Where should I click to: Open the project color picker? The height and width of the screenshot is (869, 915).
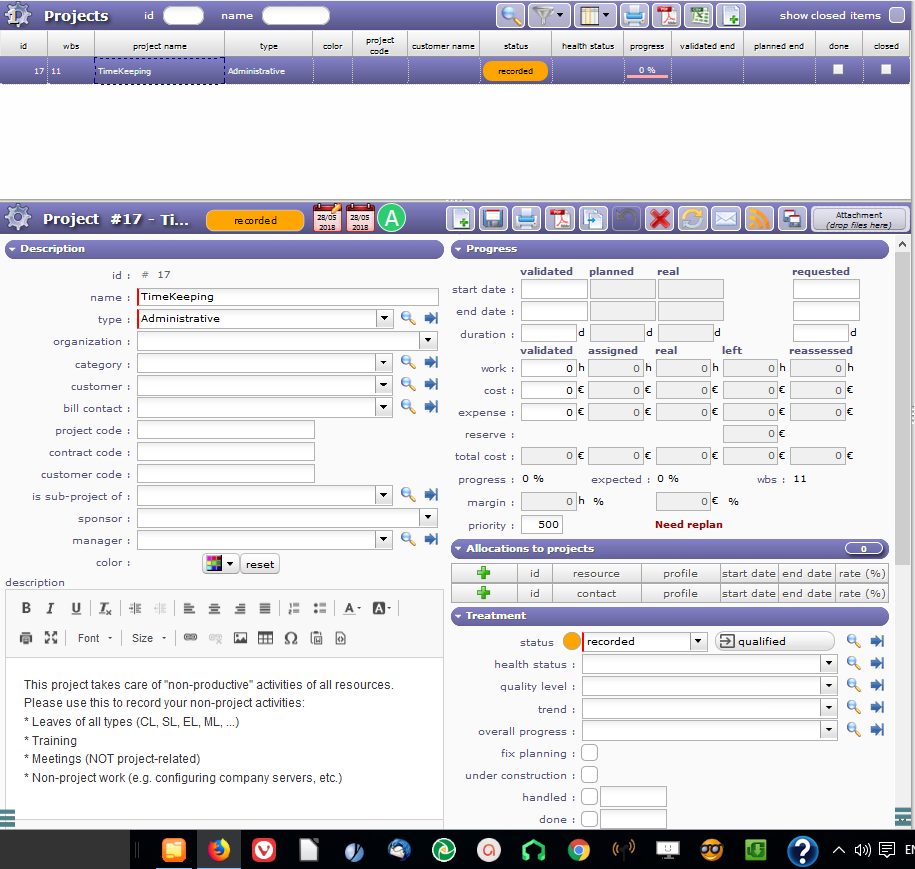click(x=220, y=564)
